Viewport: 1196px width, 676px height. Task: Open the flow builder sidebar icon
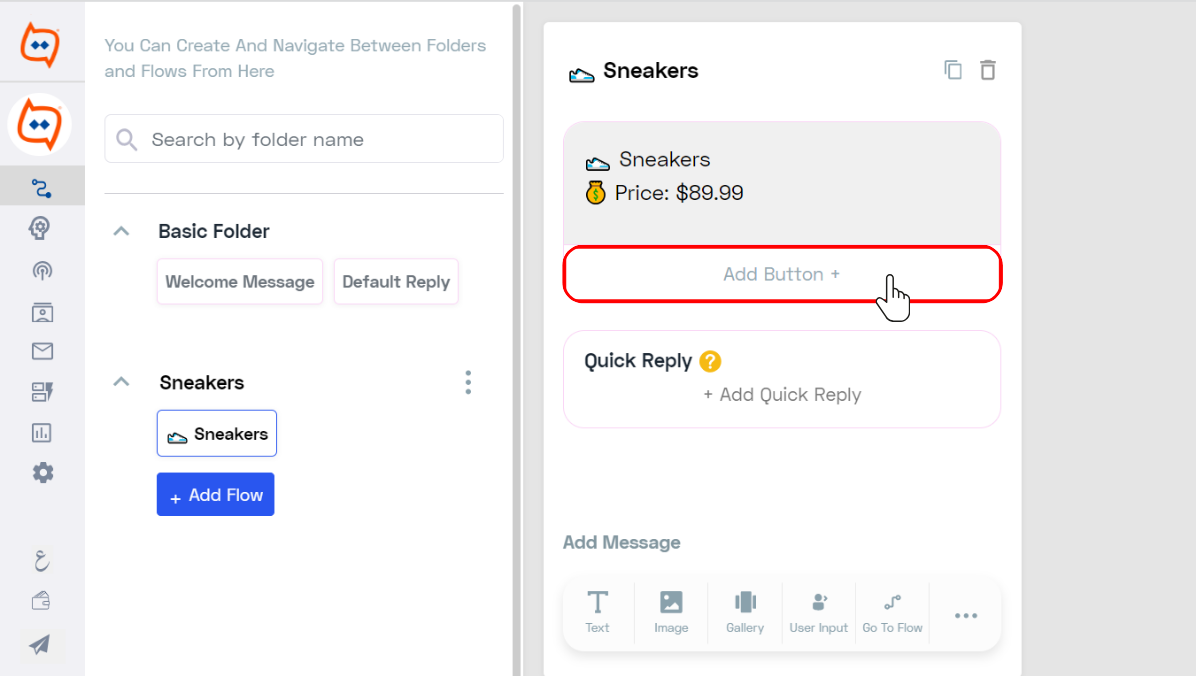pos(42,188)
